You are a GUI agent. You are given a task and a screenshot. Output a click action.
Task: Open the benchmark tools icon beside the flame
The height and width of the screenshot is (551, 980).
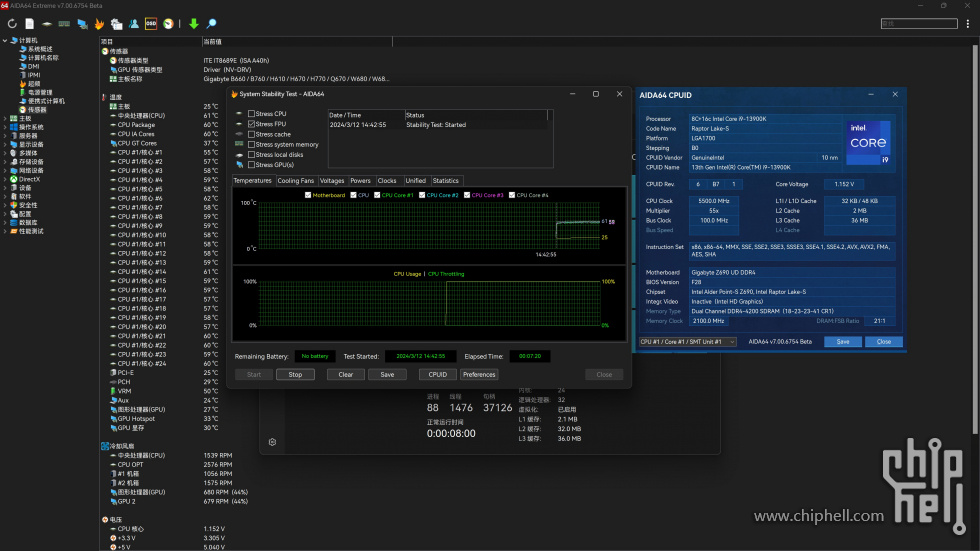[116, 24]
